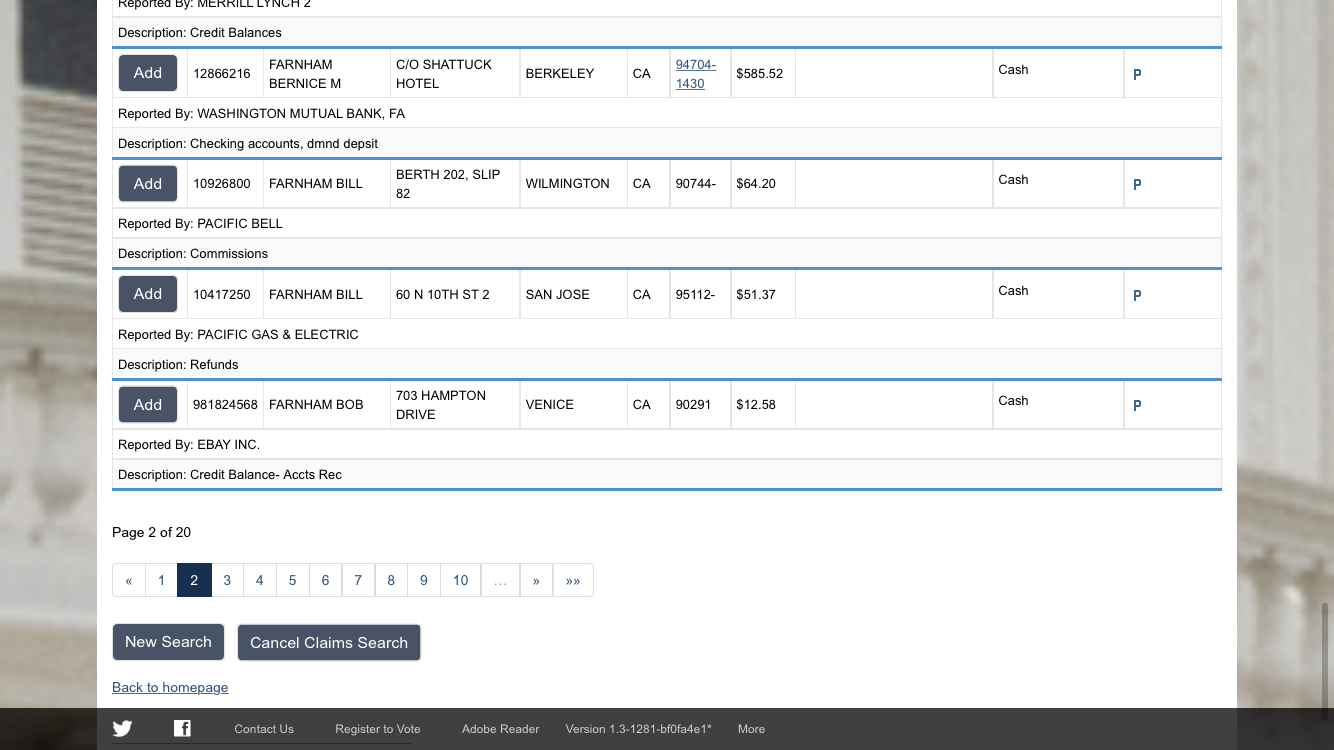Image resolution: width=1334 pixels, height=750 pixels.
Task: Go to next page with » arrow
Action: click(x=536, y=580)
